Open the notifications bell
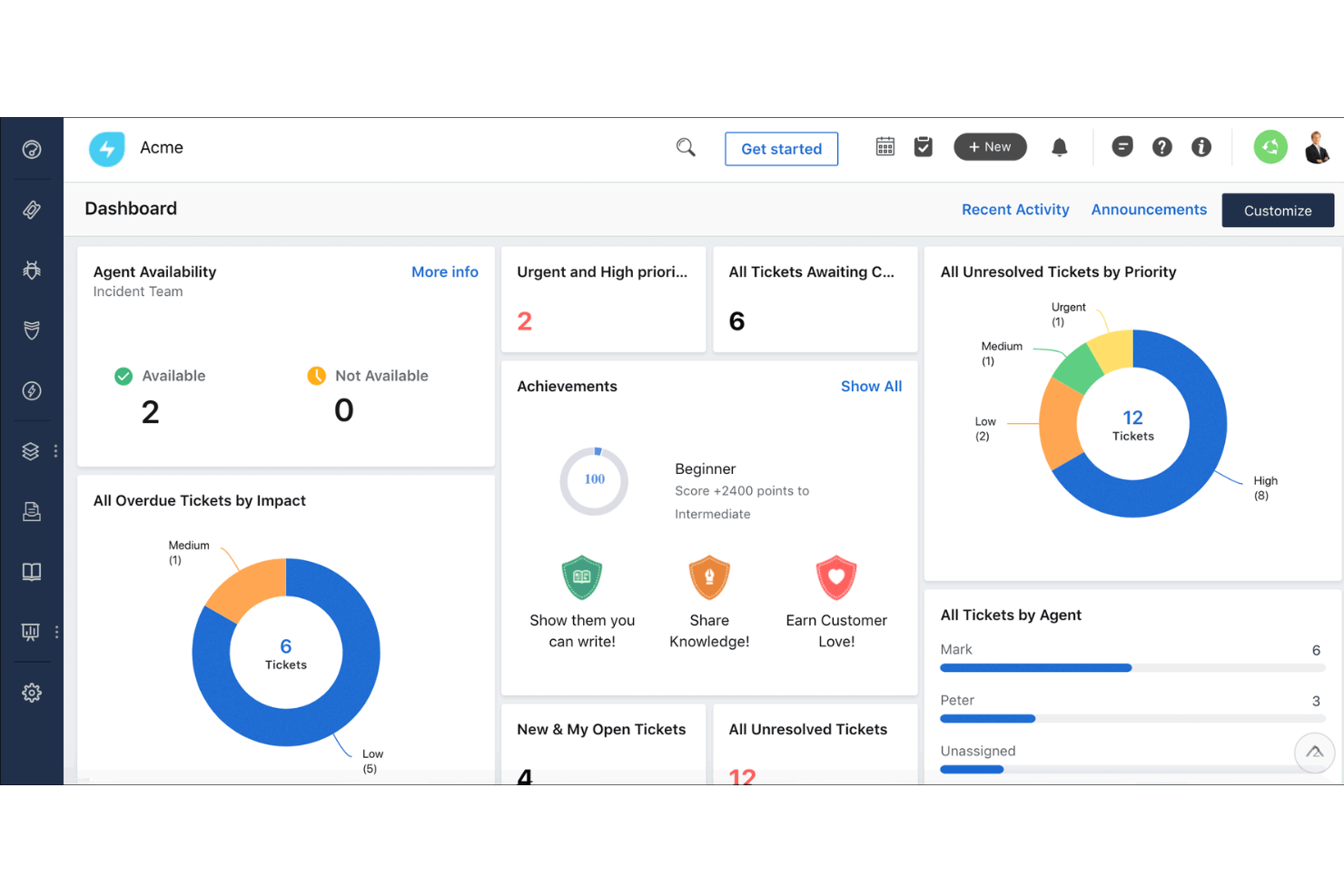Viewport: 1344px width, 896px height. (x=1059, y=146)
